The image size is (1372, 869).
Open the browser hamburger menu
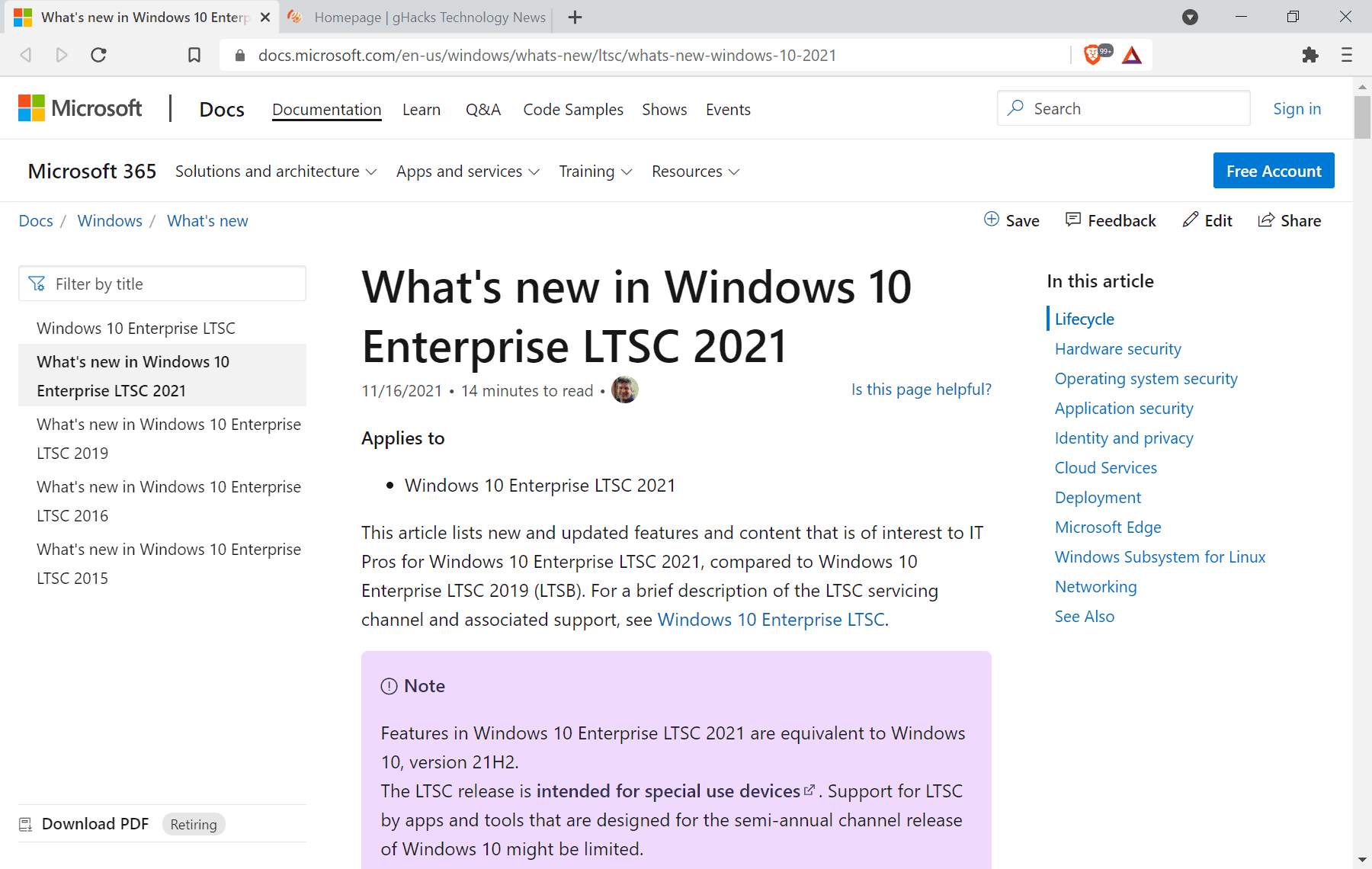click(1347, 55)
